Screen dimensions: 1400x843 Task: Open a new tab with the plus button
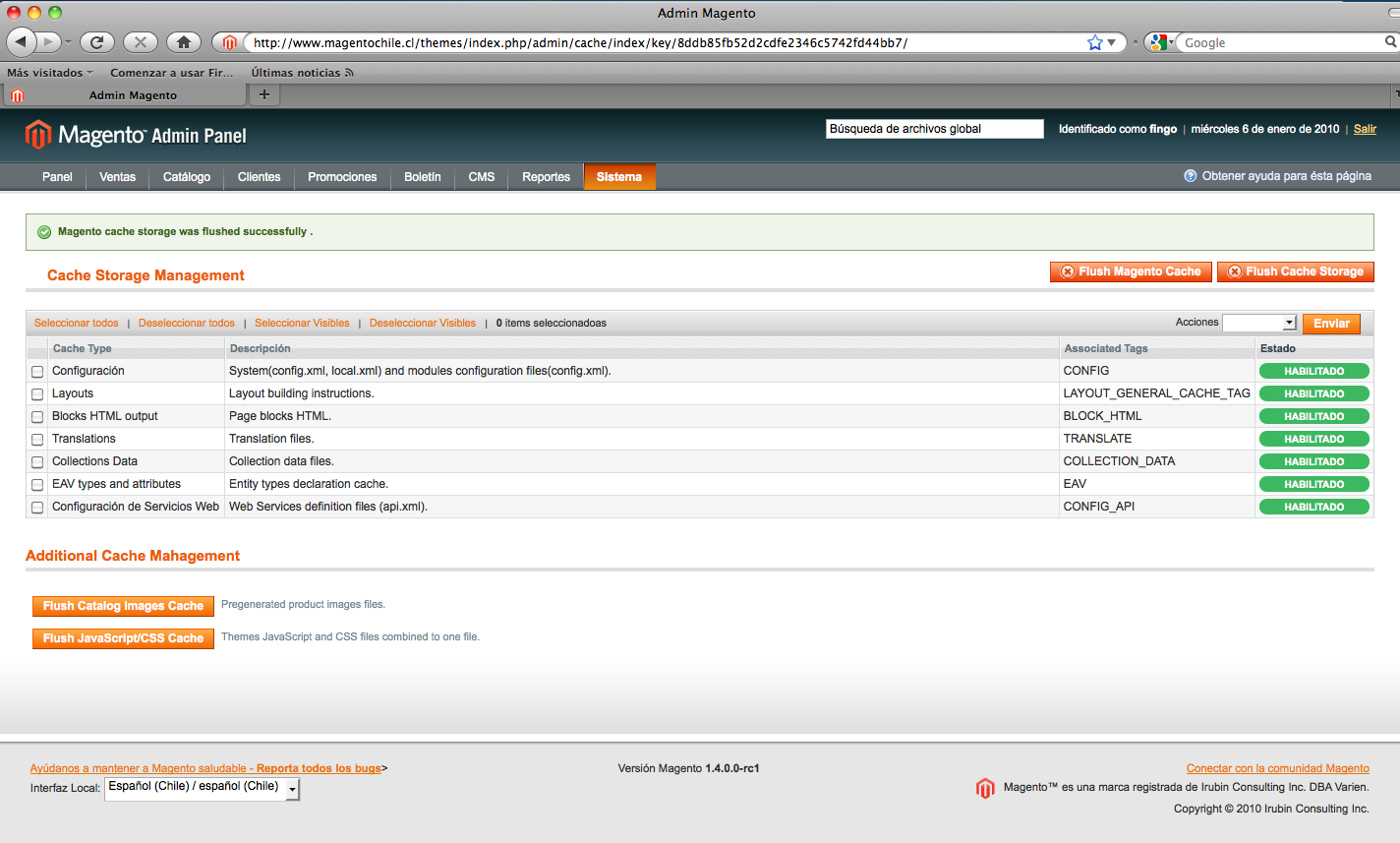tap(263, 94)
